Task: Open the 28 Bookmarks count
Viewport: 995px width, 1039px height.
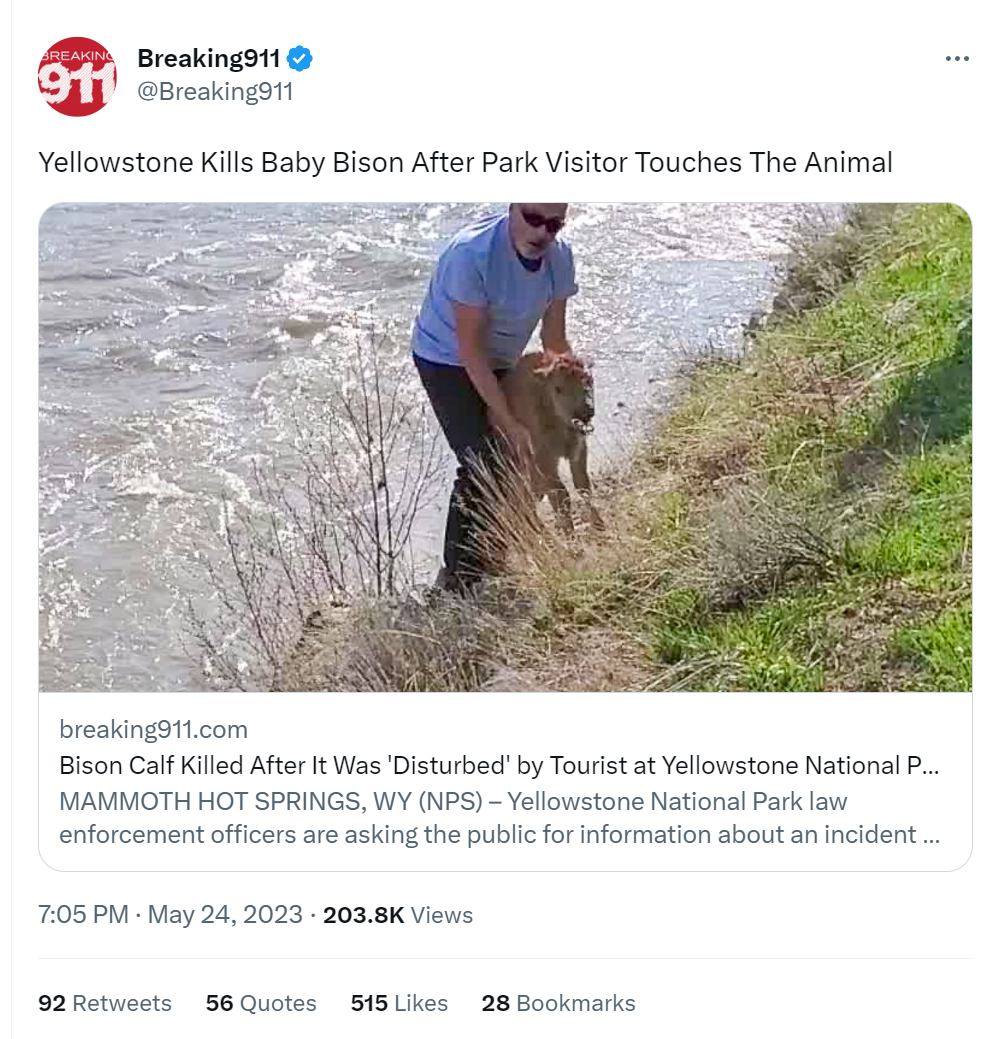Action: 558,1003
